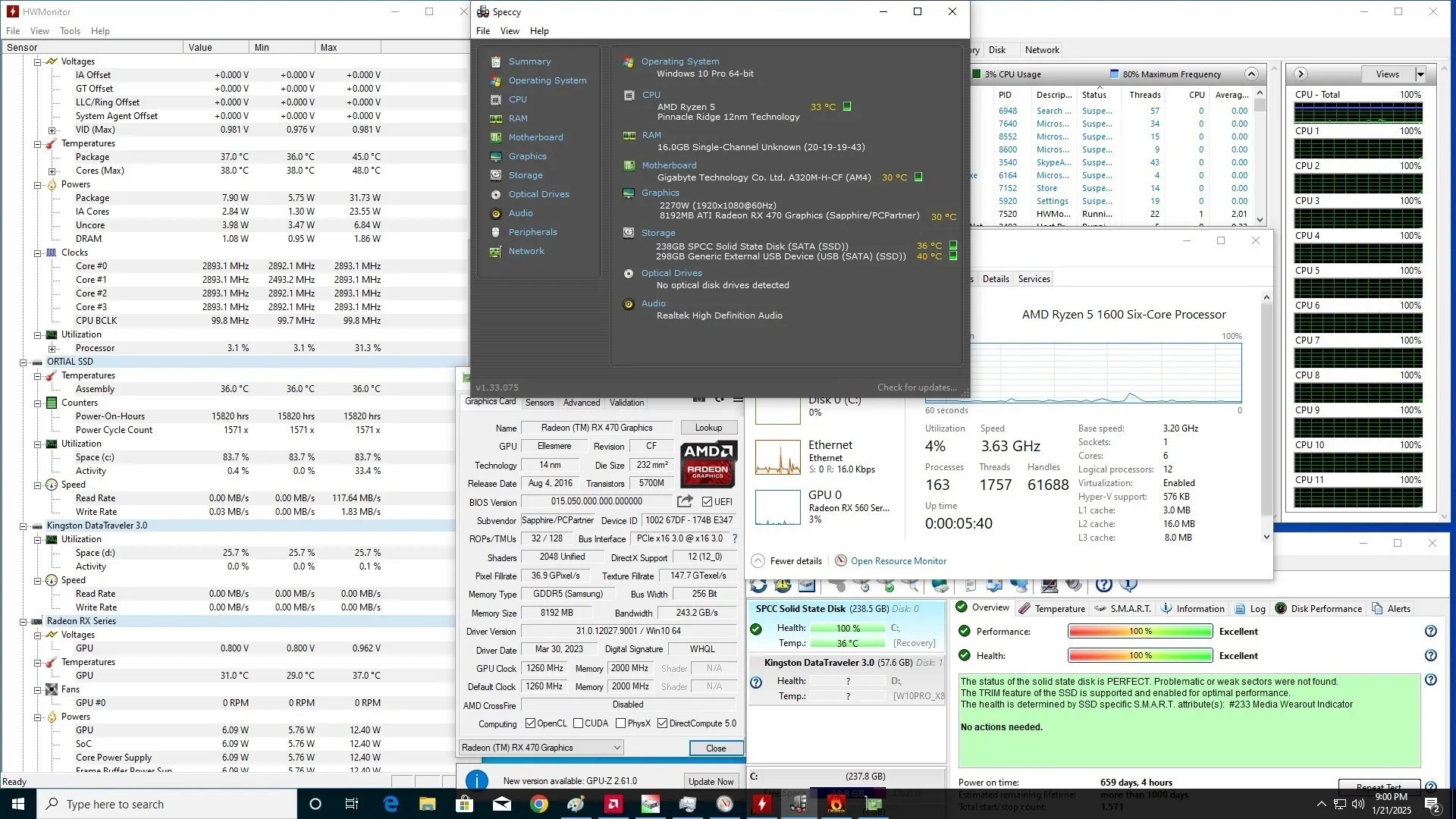Open Resource Monitor link in Task Manager
Screen dimensions: 1456x819
(898, 561)
